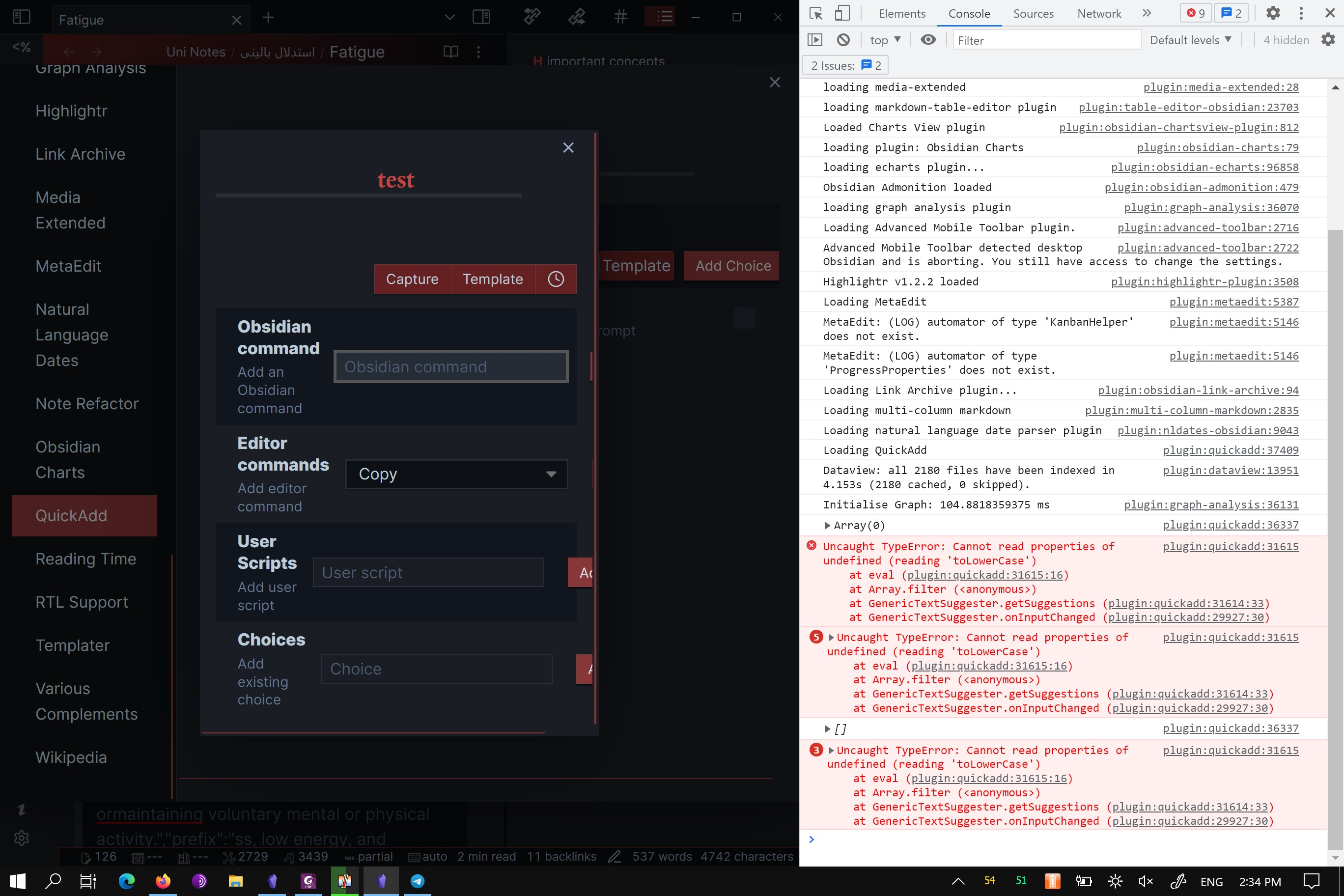This screenshot has width=1344, height=896.
Task: Toggle device toolbar icon in DevTools
Action: 841,13
